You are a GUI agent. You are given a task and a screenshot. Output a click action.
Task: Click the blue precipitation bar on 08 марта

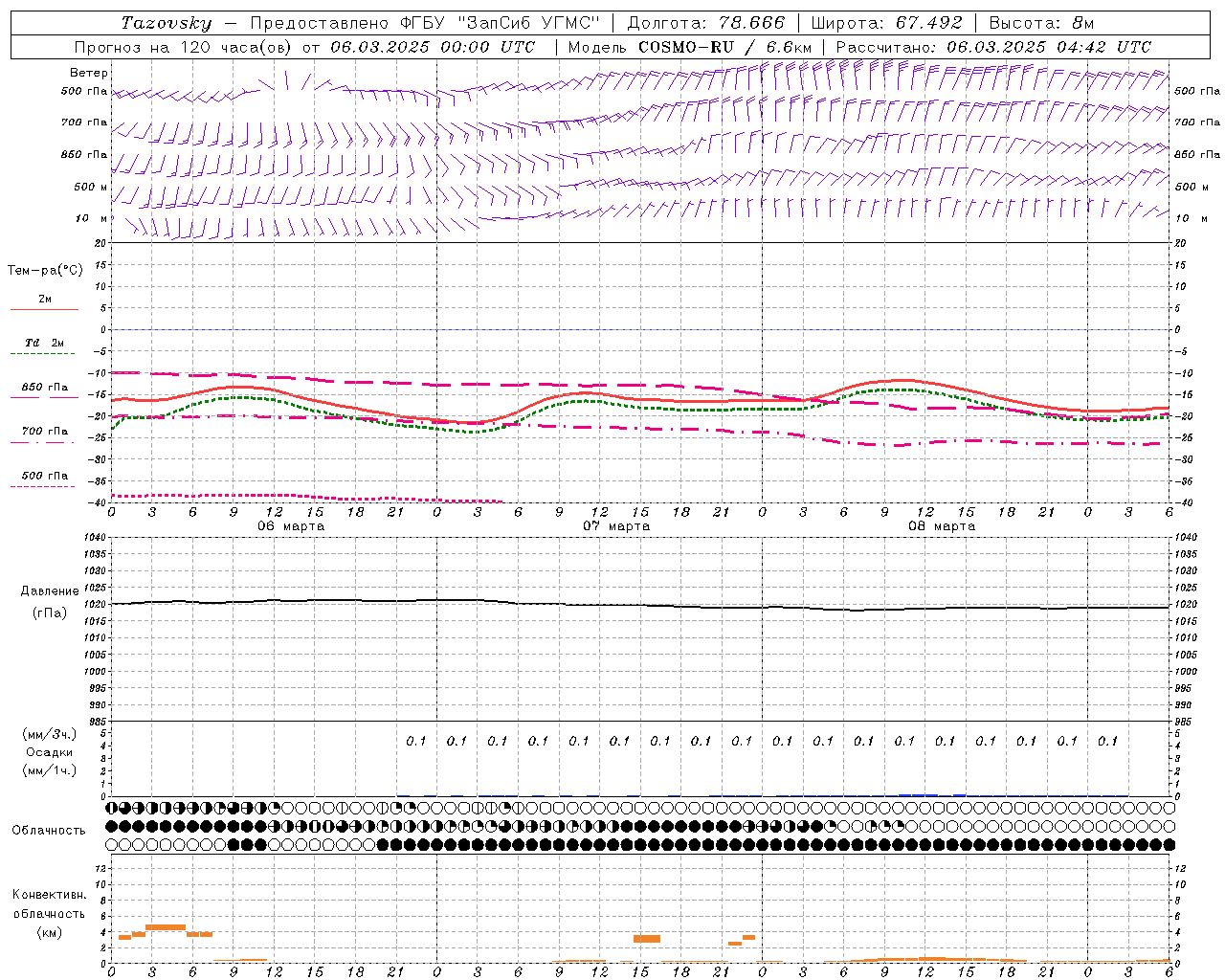(x=918, y=794)
